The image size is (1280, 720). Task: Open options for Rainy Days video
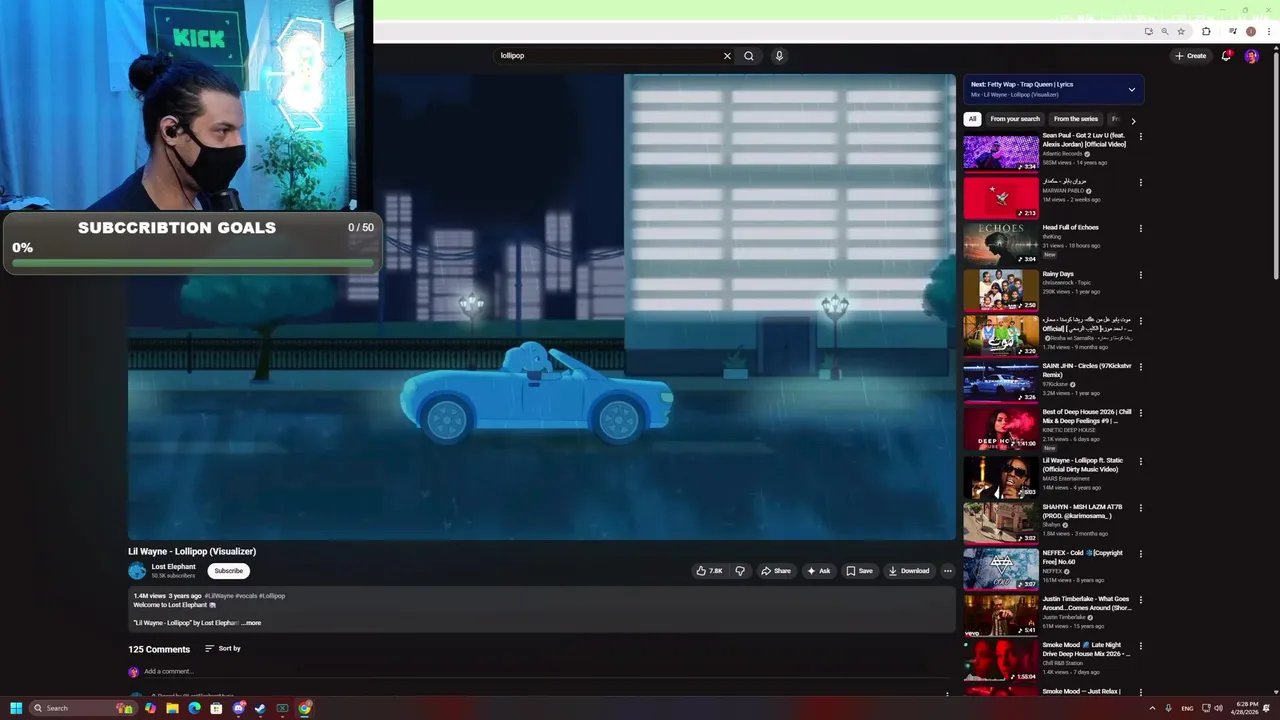[1141, 275]
